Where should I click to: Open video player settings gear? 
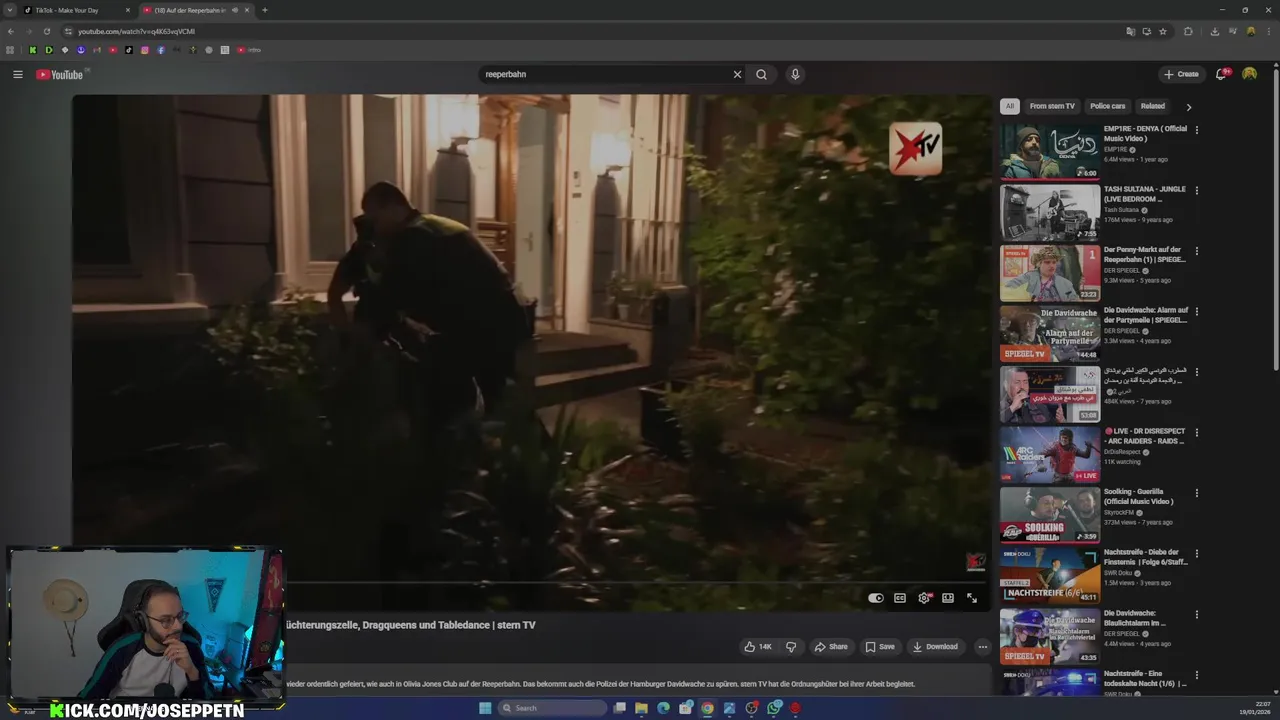[924, 598]
